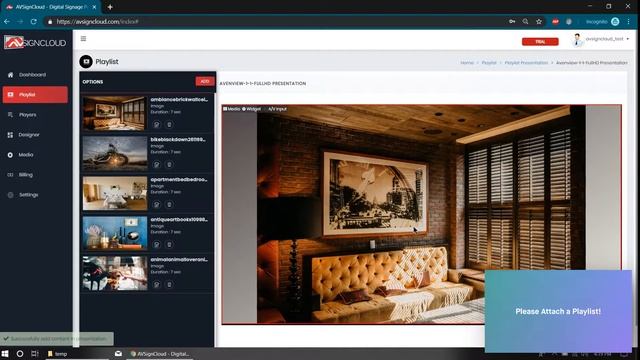The width and height of the screenshot is (640, 360).
Task: Select Playlist in the sidebar
Action: [35, 95]
